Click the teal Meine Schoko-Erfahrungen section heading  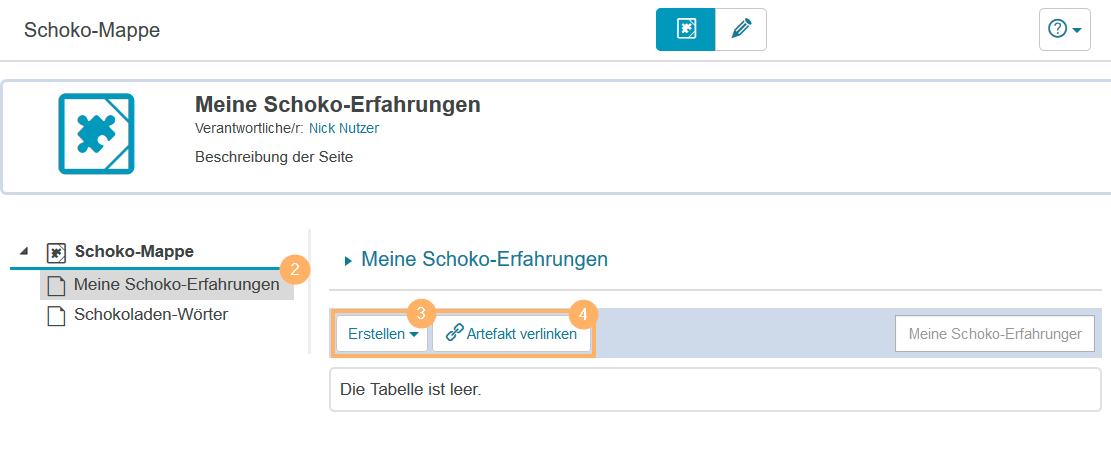[x=484, y=259]
